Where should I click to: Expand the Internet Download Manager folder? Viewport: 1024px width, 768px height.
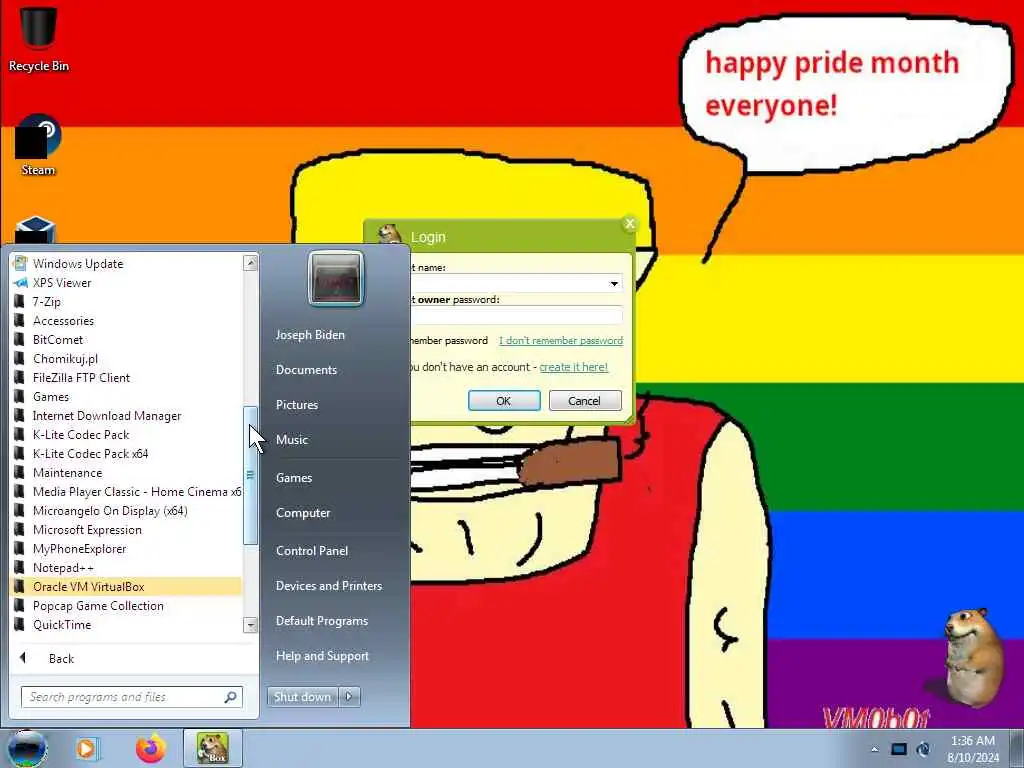(127, 415)
